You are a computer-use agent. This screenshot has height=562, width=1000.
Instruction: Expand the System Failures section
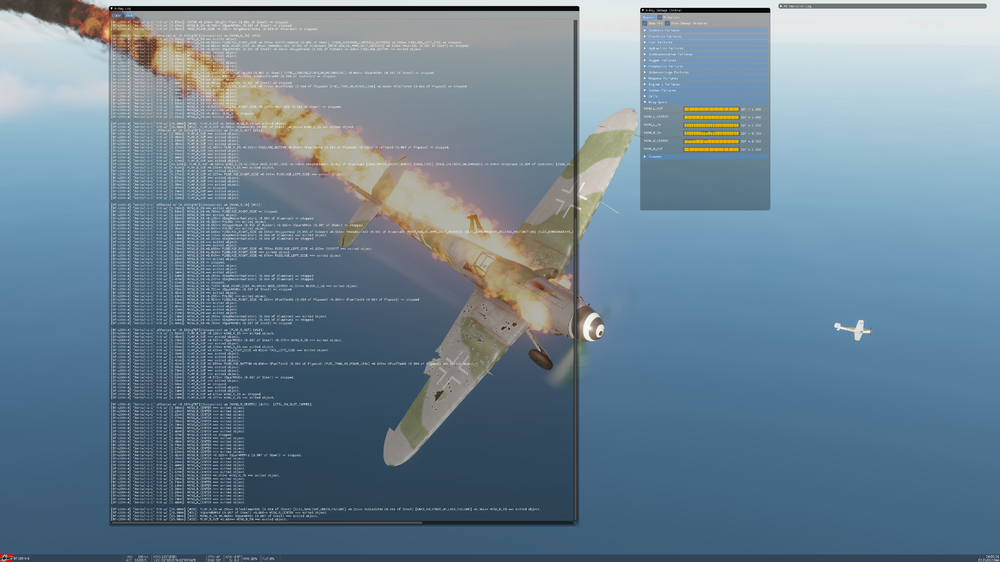tap(705, 90)
